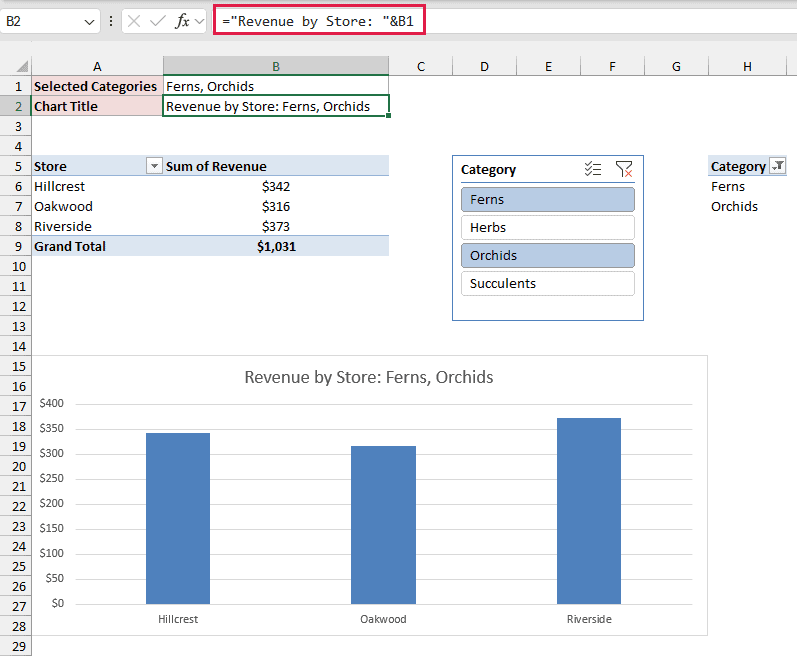Select column B header
Viewport: 797px width, 656px height.
(x=276, y=66)
